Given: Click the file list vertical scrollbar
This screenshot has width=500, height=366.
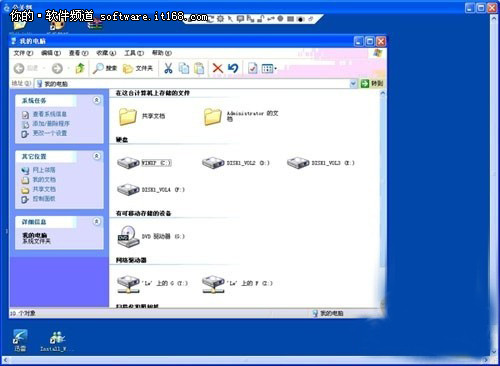Looking at the screenshot, I should click(x=382, y=182).
